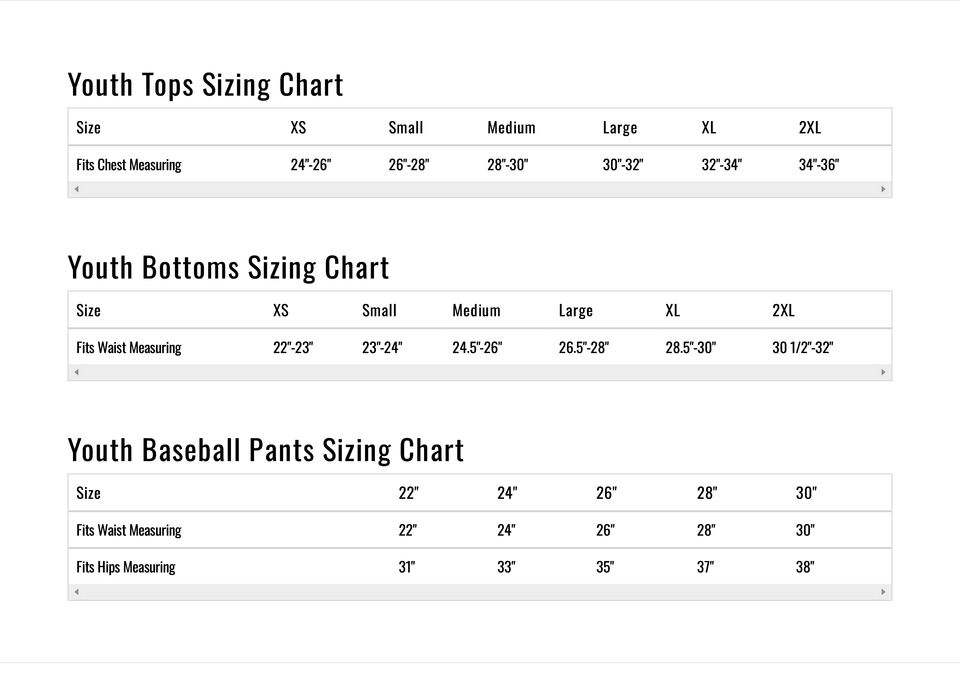Click left scroll arrow under Youth Bottoms table
Viewport: 960px width, 698px height.
(x=77, y=372)
